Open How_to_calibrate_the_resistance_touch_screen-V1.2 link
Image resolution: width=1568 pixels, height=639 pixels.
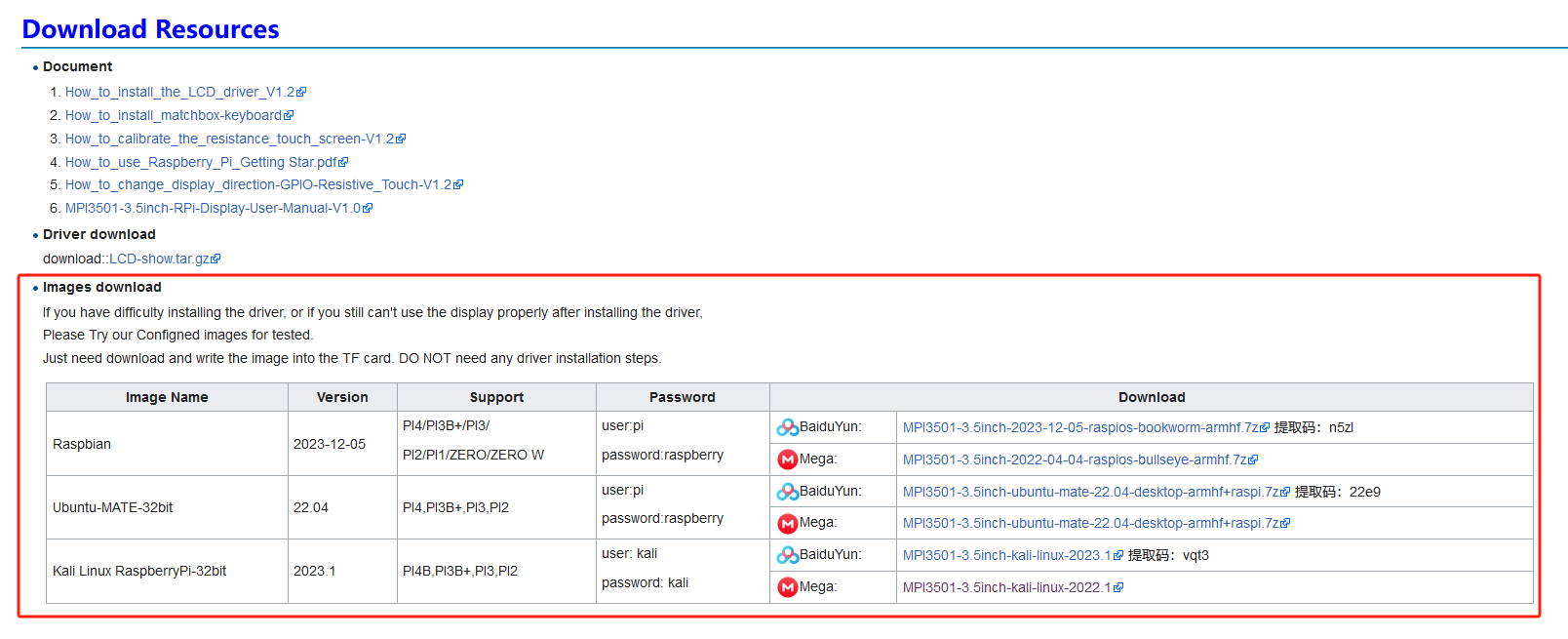coord(229,139)
